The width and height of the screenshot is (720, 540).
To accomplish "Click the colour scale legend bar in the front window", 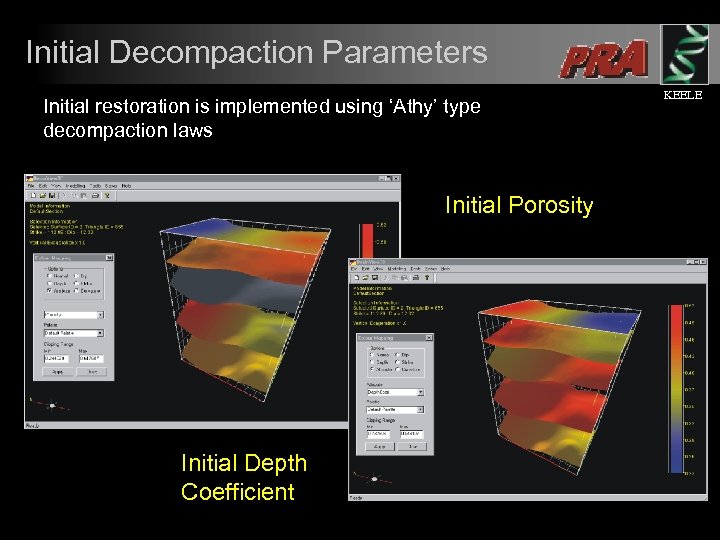I will pos(676,388).
